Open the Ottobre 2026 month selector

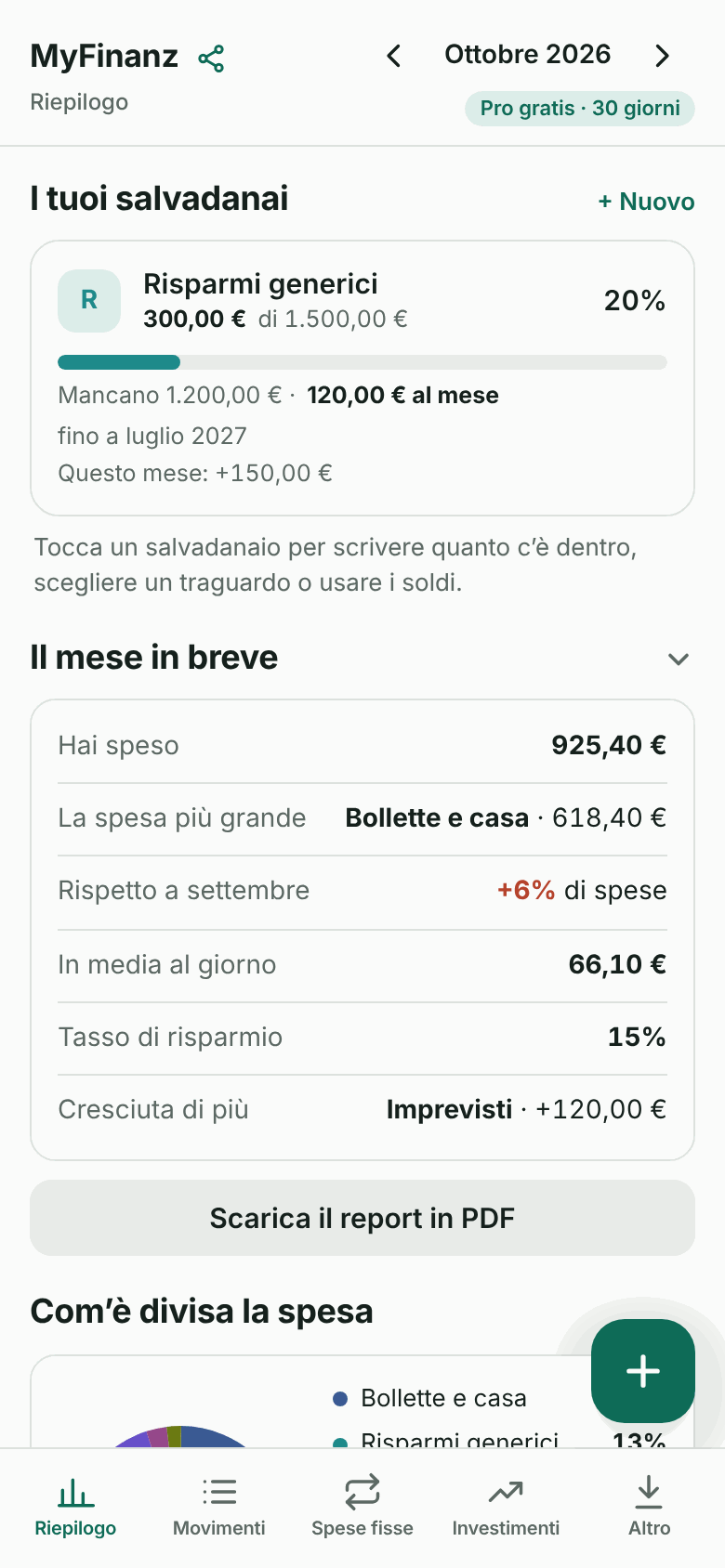click(527, 55)
